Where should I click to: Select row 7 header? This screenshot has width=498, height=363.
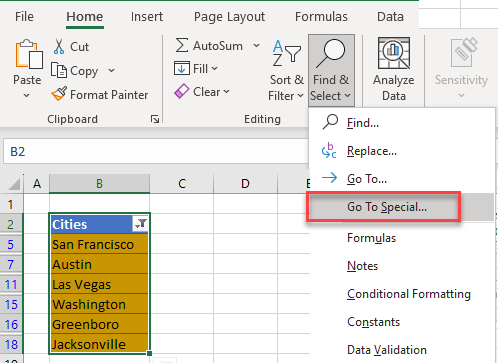11,264
